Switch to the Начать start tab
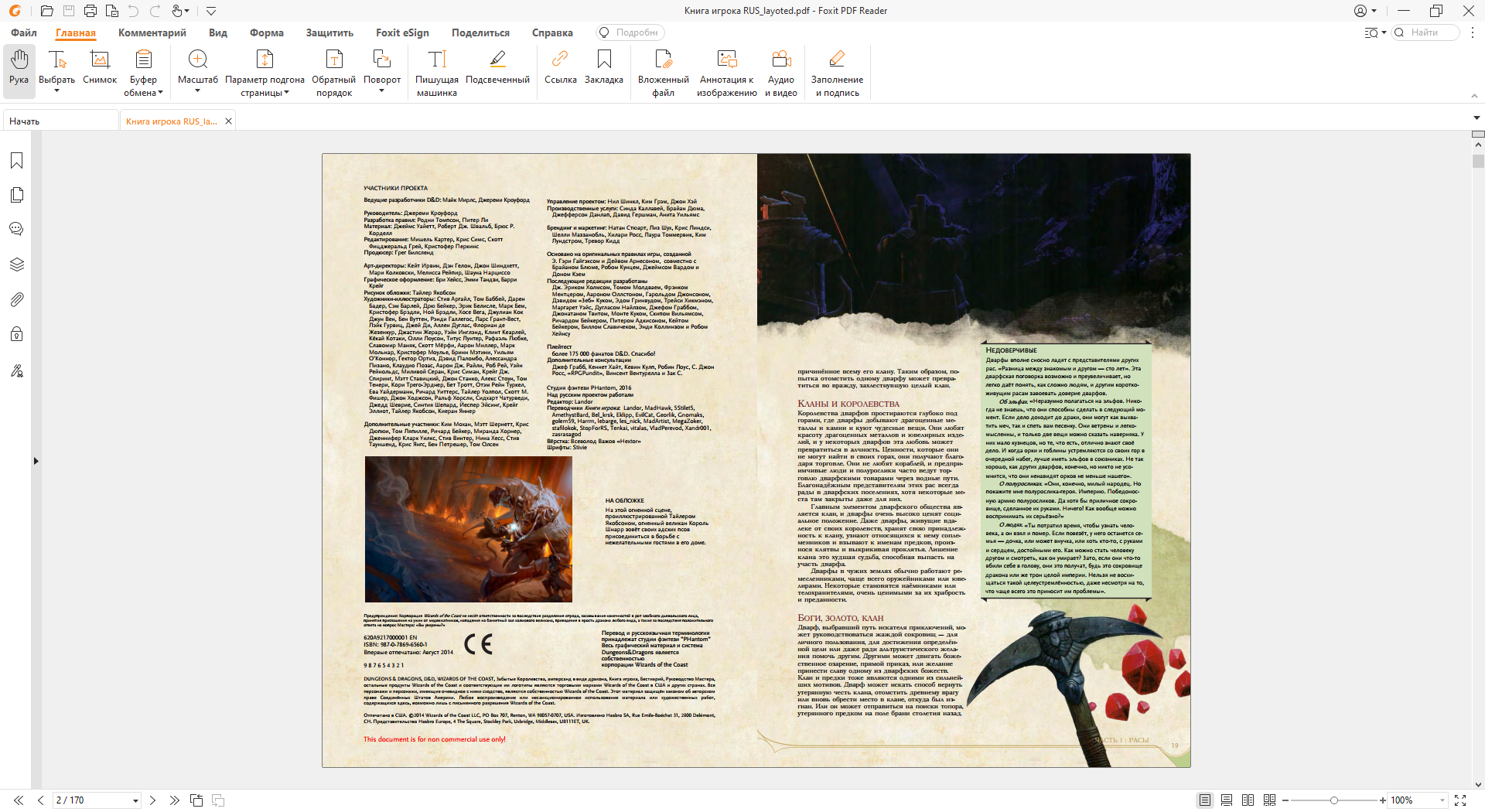This screenshot has height=812, width=1485. pyautogui.click(x=60, y=121)
